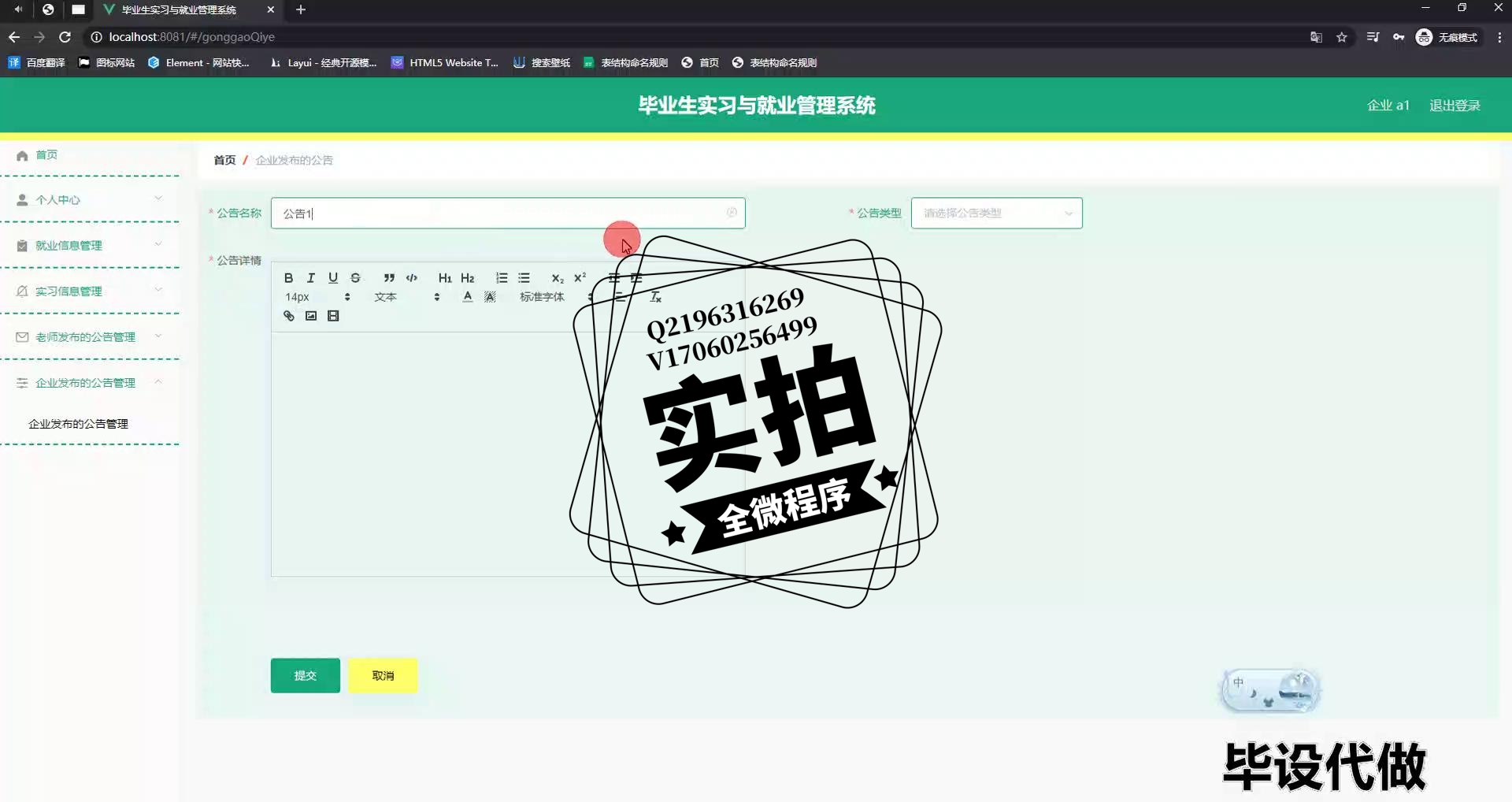
Task: Insert a code block in the editor
Action: click(411, 278)
